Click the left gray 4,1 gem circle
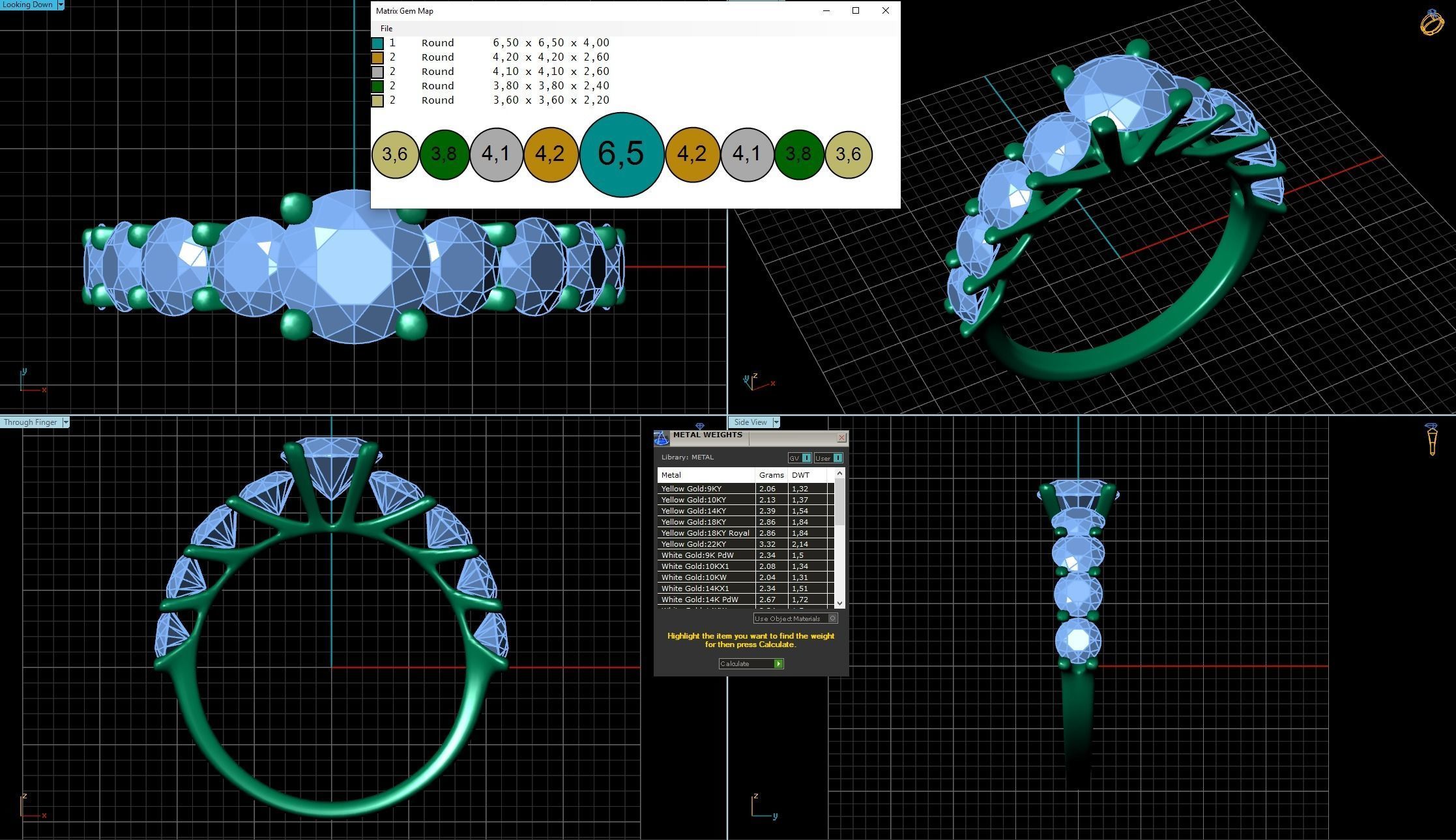This screenshot has width=1456, height=840. (x=496, y=154)
